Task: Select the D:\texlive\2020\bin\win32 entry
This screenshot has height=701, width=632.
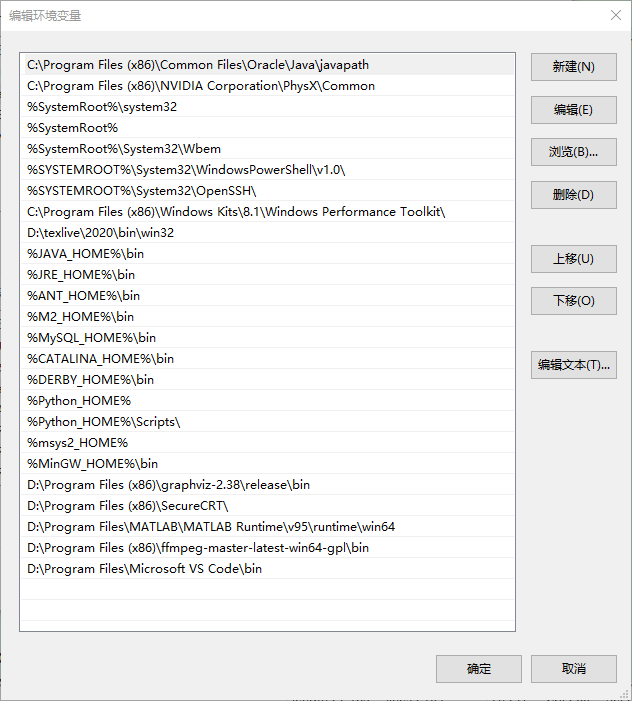Action: [x=267, y=233]
